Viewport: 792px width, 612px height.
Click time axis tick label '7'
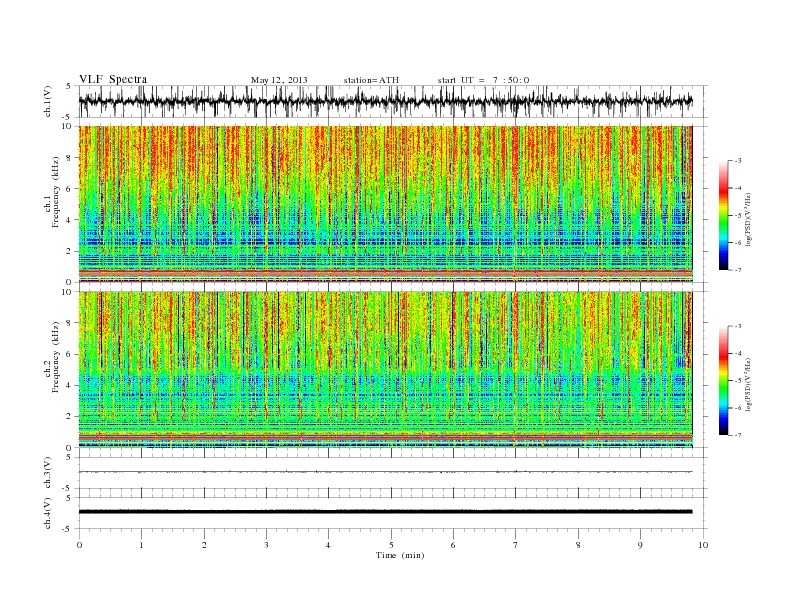(x=516, y=545)
